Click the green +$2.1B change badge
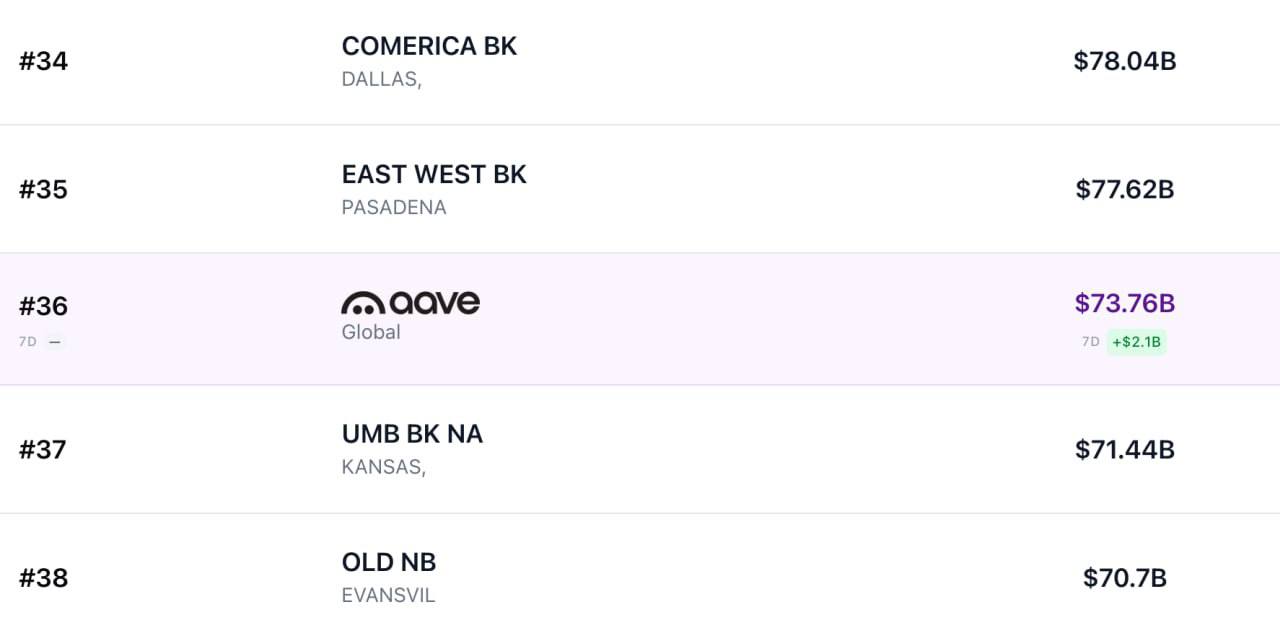Viewport: 1280px width, 633px height. pos(1136,342)
